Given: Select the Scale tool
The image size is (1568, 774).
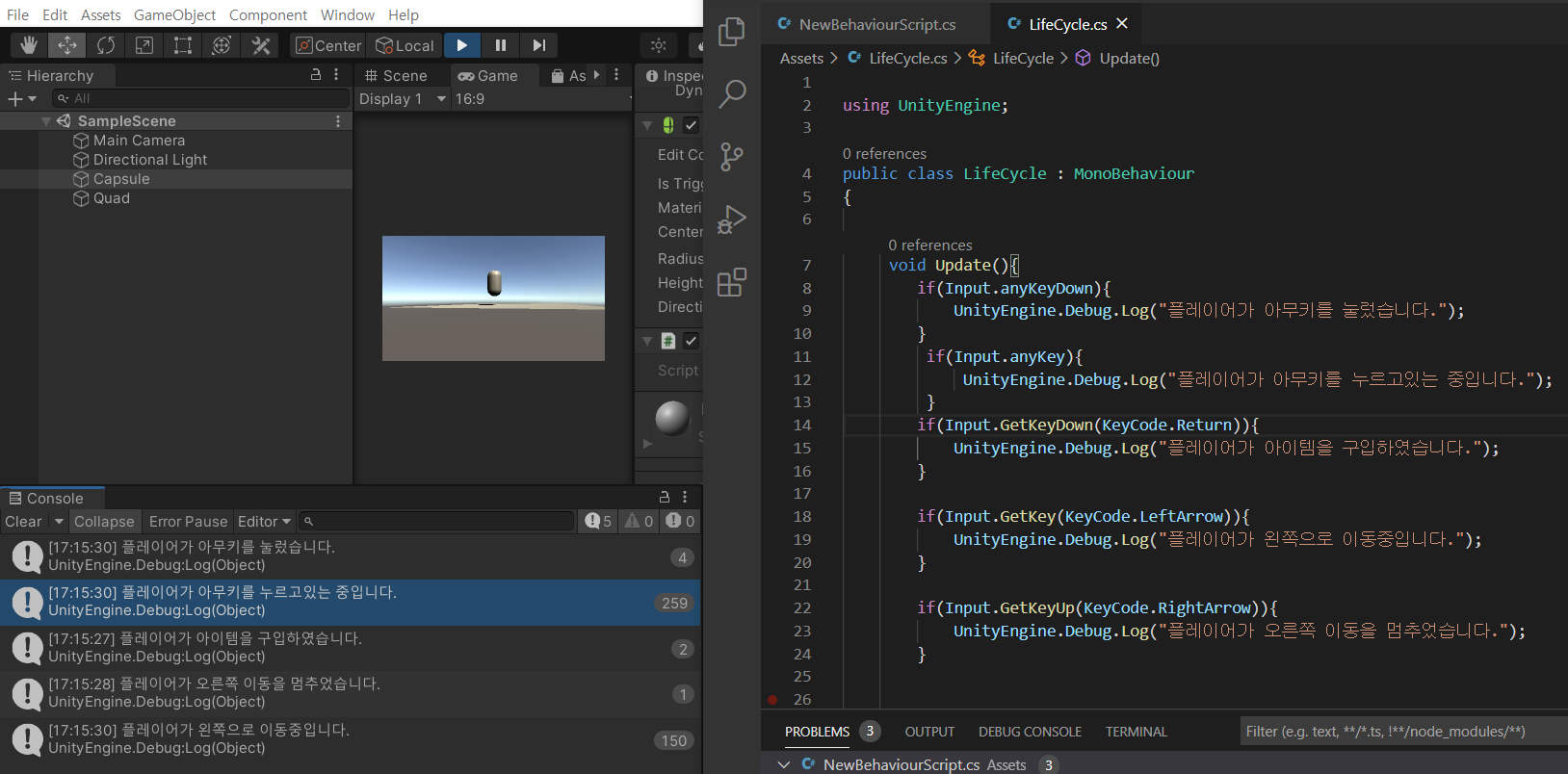Looking at the screenshot, I should (144, 45).
